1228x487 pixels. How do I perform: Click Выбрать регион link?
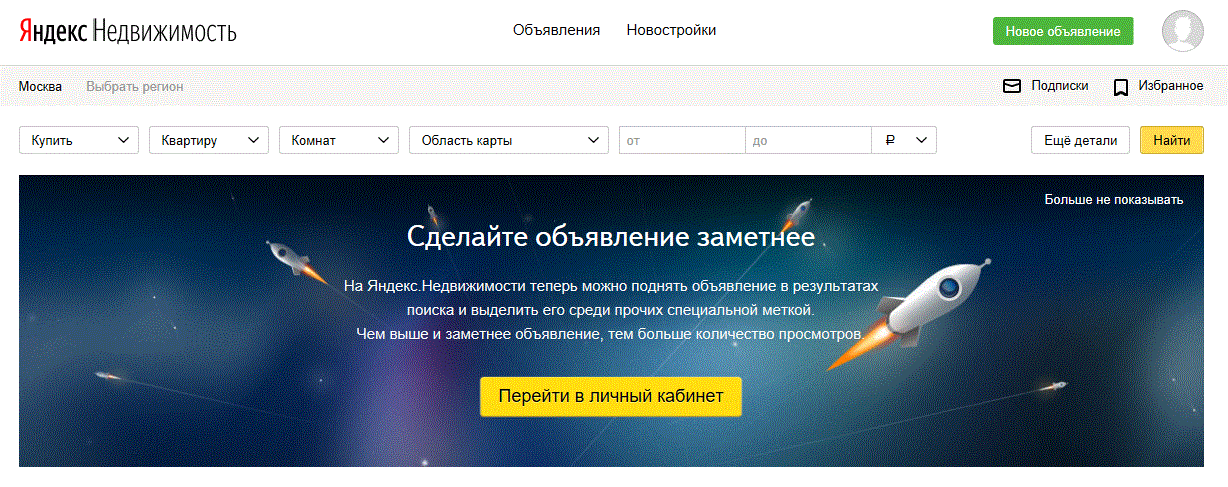pos(135,86)
